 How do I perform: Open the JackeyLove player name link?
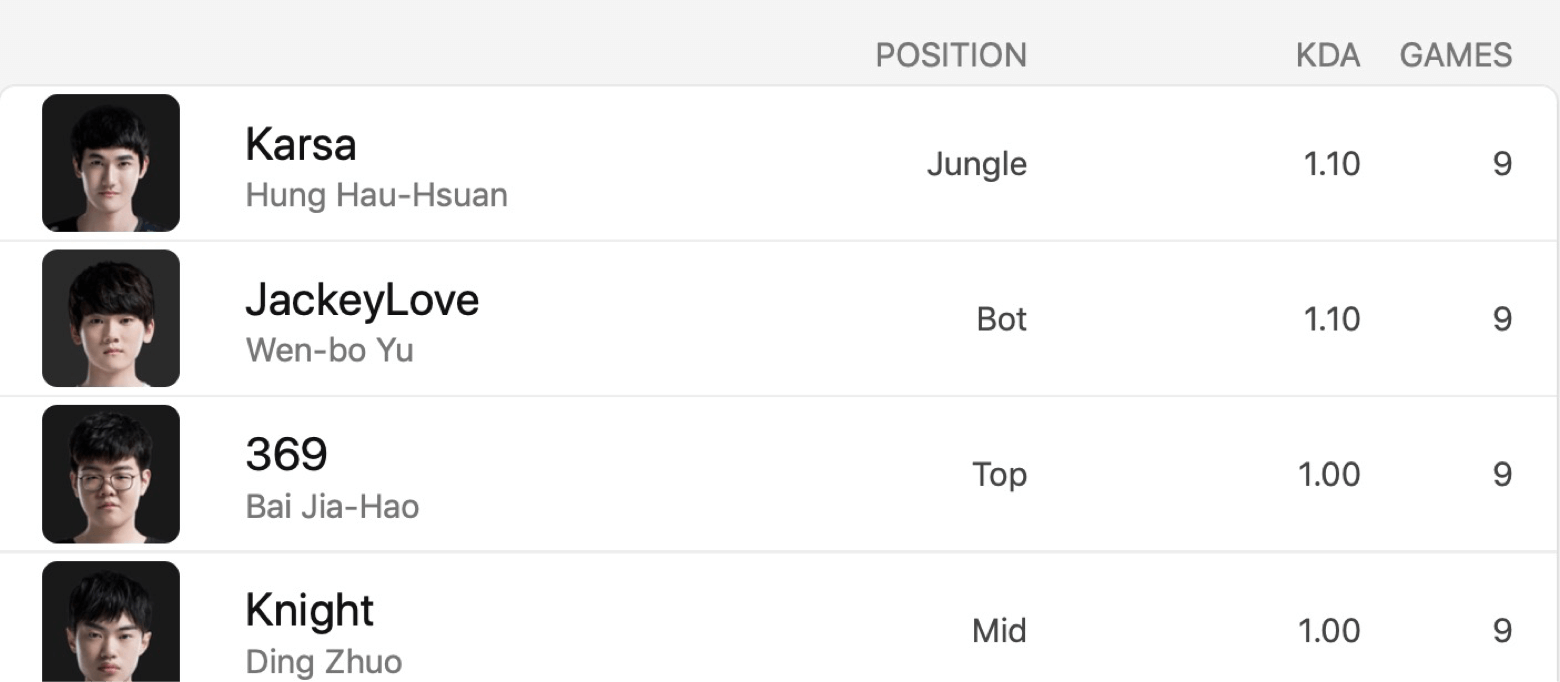[x=362, y=300]
